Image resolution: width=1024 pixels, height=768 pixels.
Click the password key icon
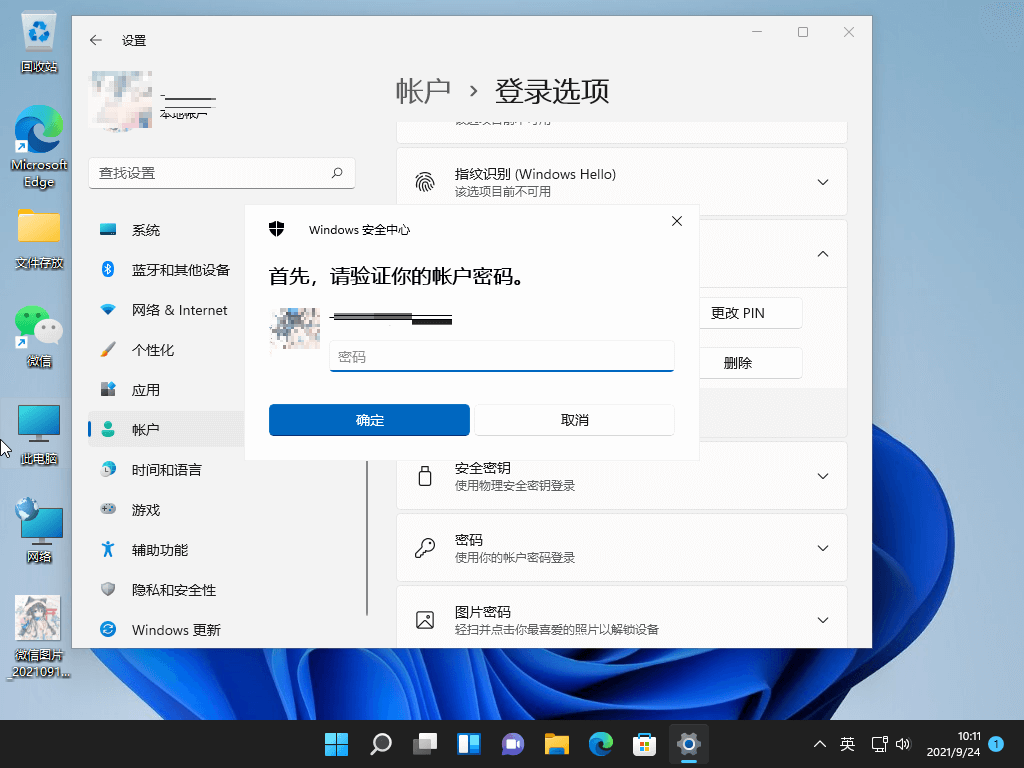pyautogui.click(x=424, y=547)
